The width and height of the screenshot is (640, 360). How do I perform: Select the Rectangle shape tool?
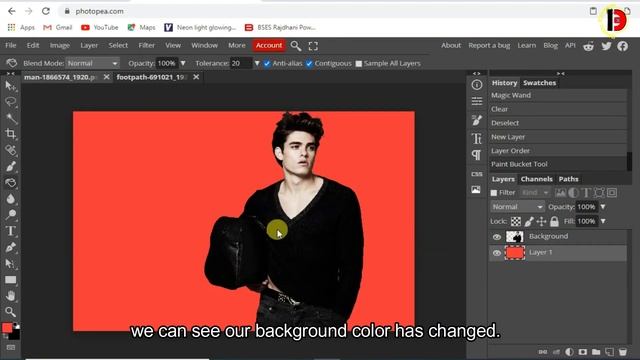pyautogui.click(x=11, y=280)
